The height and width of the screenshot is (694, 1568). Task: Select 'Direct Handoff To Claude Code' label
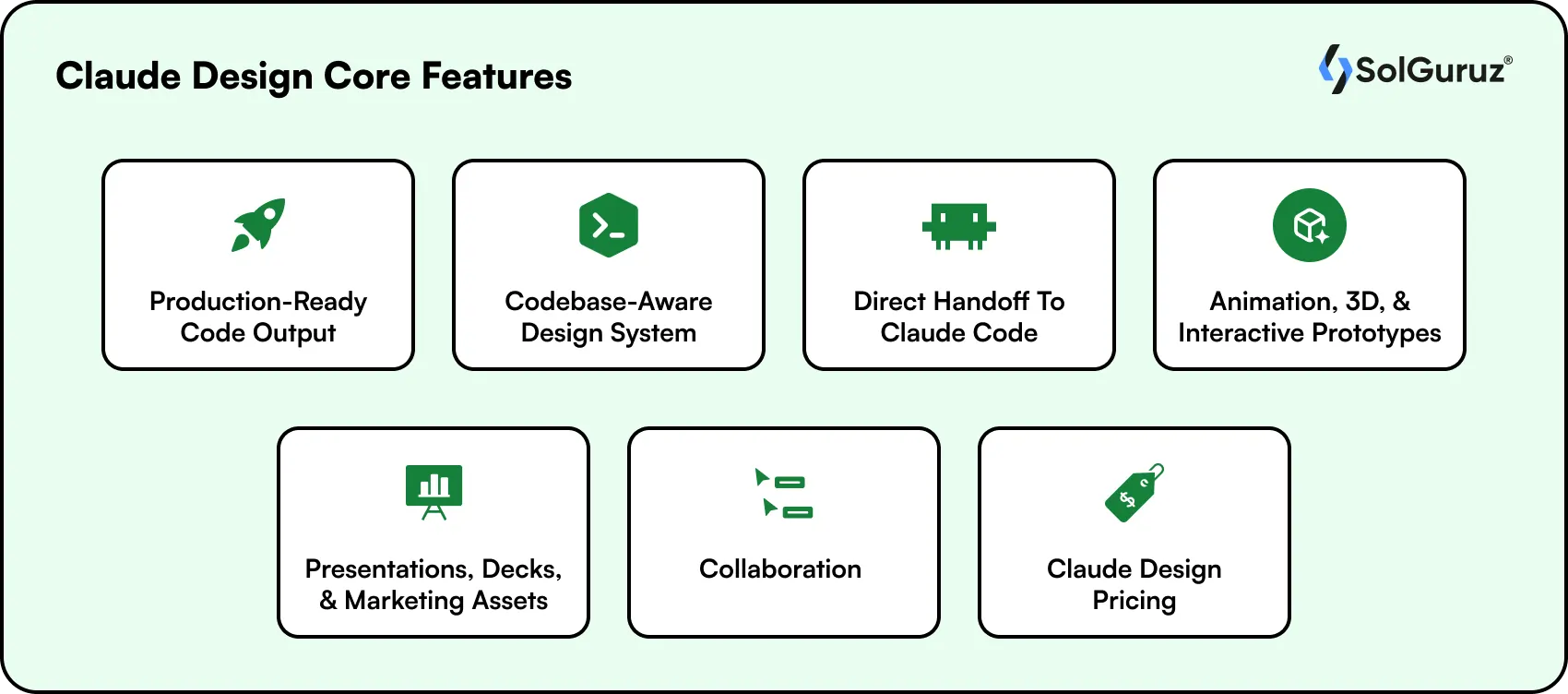pyautogui.click(x=959, y=317)
